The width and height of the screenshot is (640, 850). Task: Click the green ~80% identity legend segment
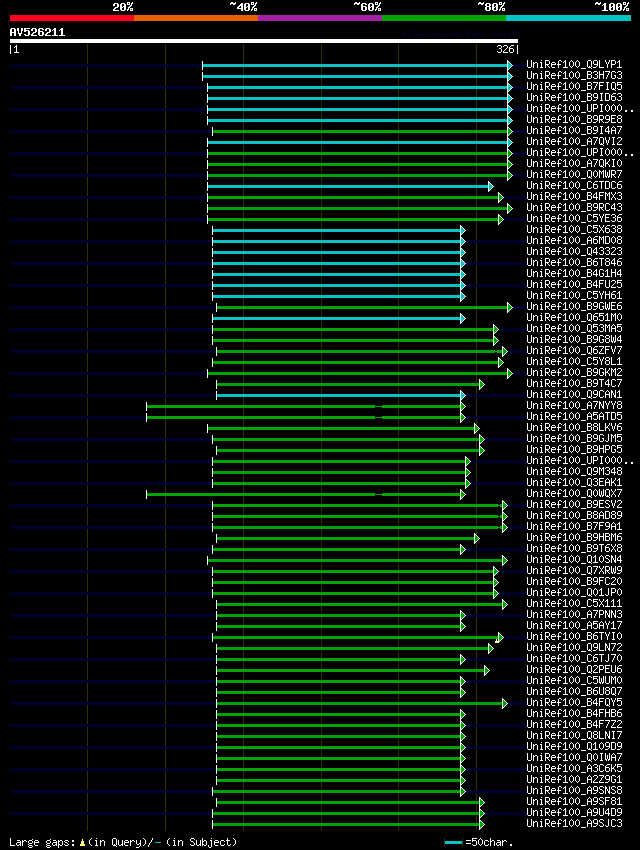(444, 18)
